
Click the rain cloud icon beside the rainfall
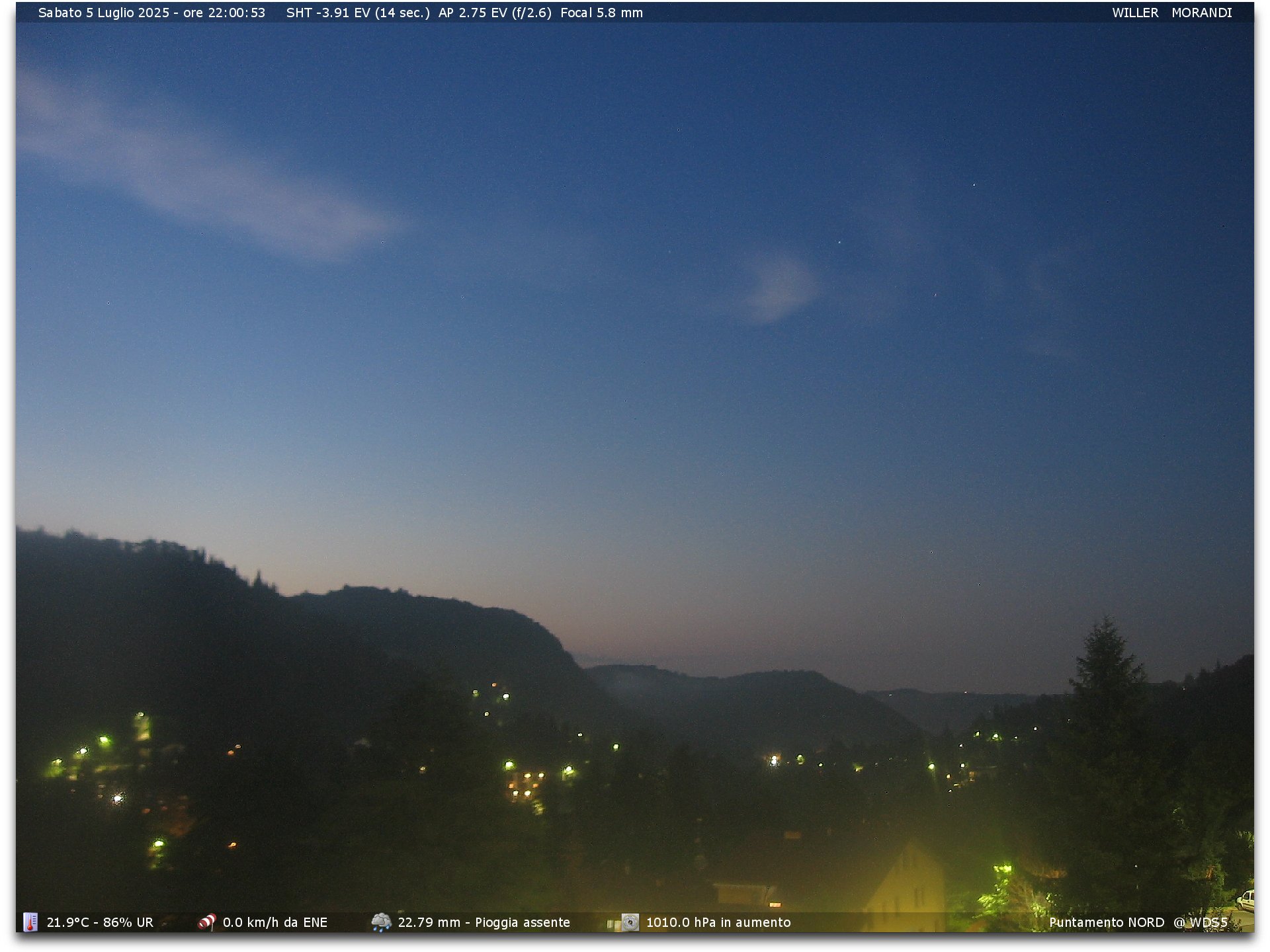tap(381, 922)
